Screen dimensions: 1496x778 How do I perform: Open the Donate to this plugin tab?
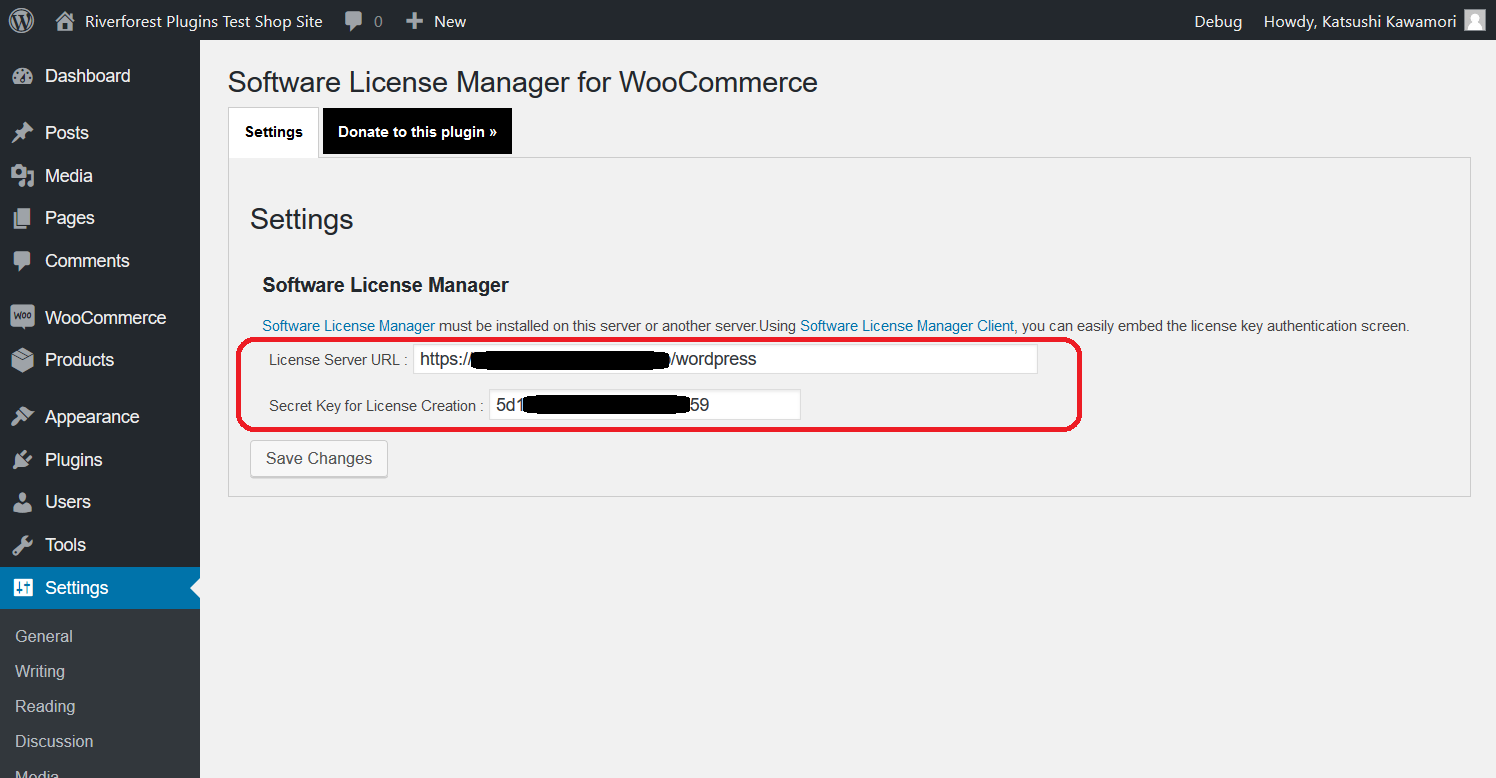417,132
